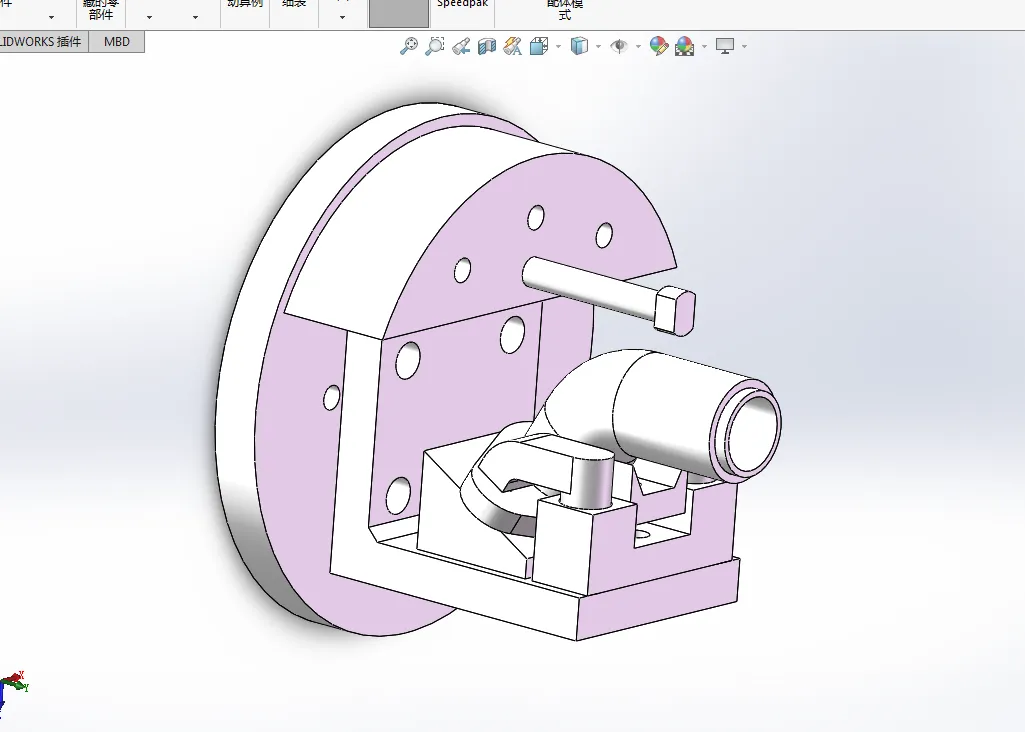Click the View Settings monitor icon

point(725,46)
